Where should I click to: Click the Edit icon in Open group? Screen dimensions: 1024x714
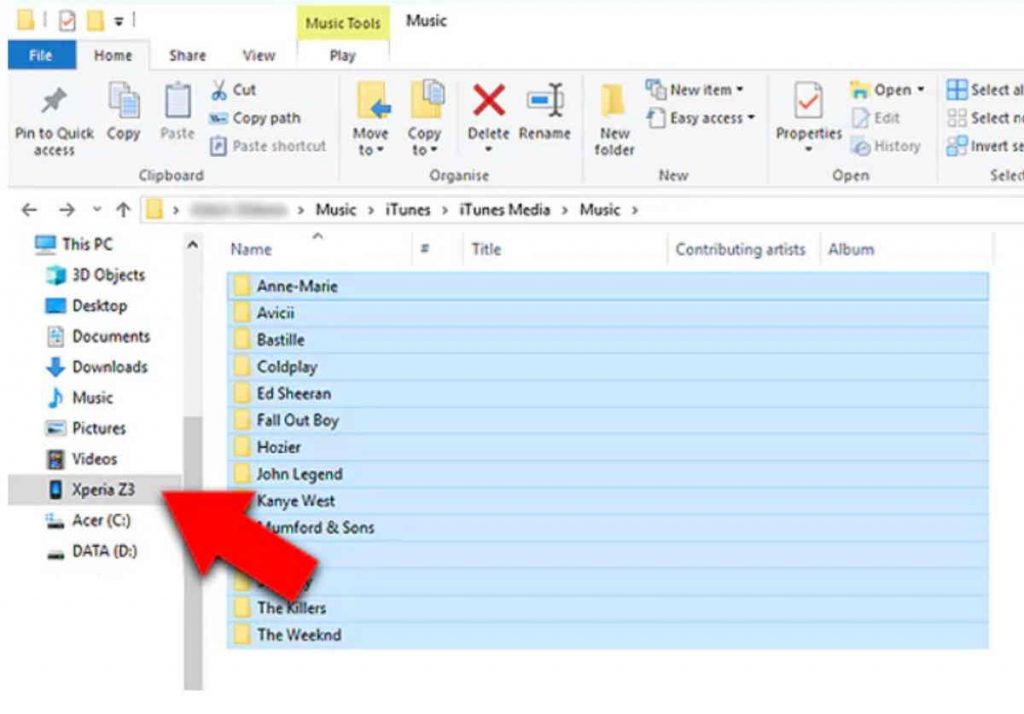click(x=860, y=118)
